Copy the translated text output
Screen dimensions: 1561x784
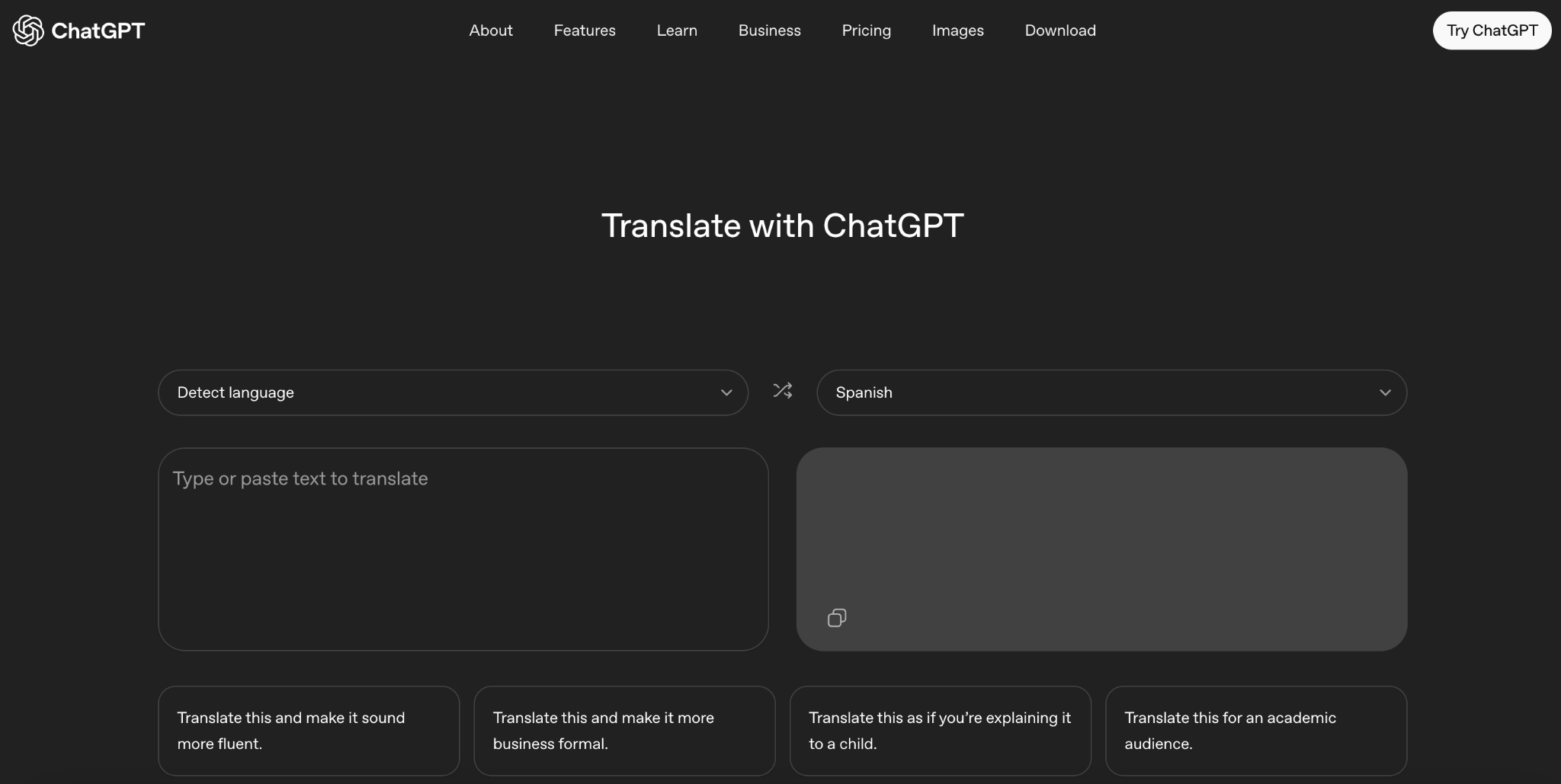tap(836, 617)
